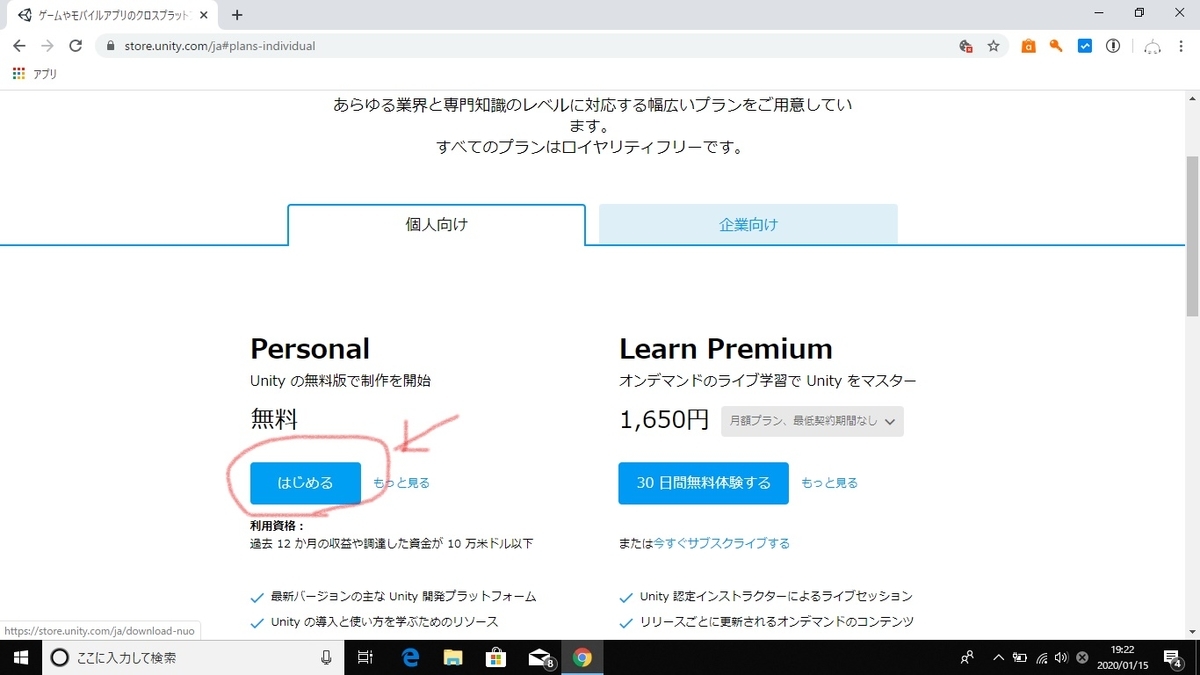The height and width of the screenshot is (675, 1200).
Task: Click the Chrome icon on the taskbar
Action: [583, 657]
